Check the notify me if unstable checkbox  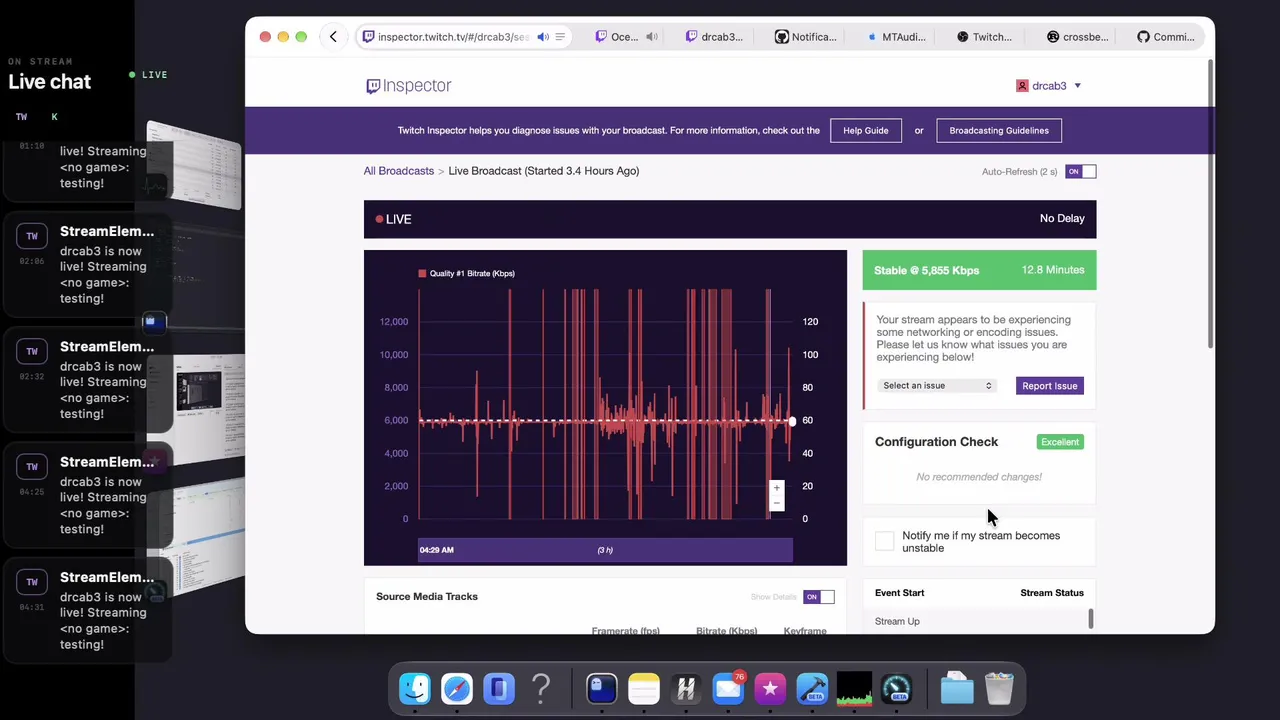pyautogui.click(x=884, y=541)
